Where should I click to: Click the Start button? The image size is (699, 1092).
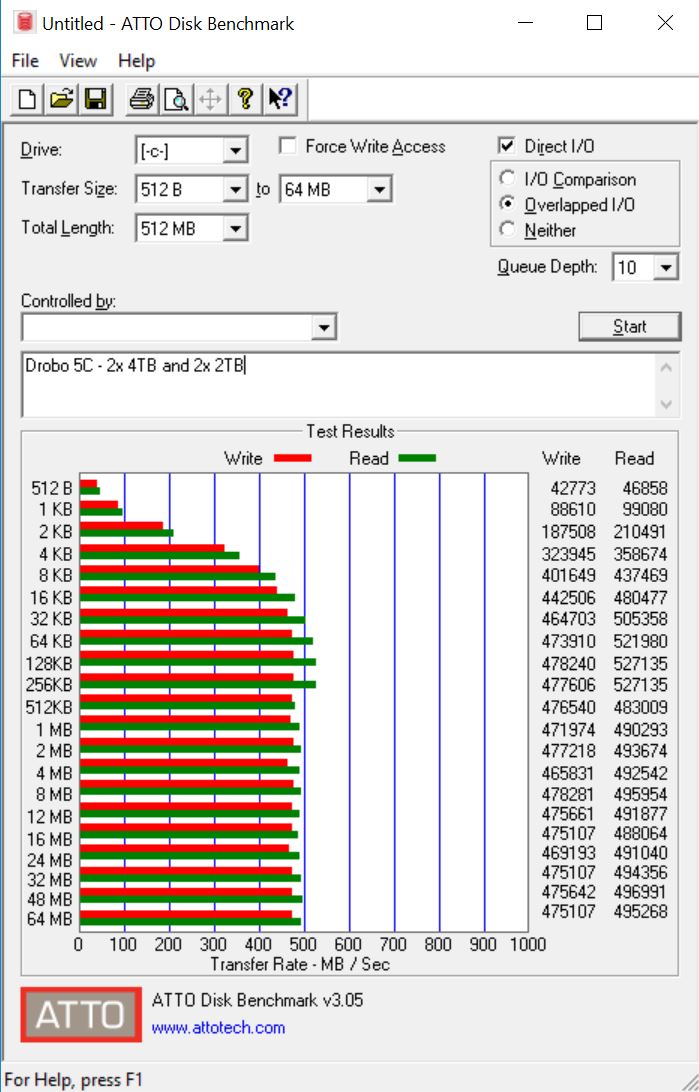(629, 327)
